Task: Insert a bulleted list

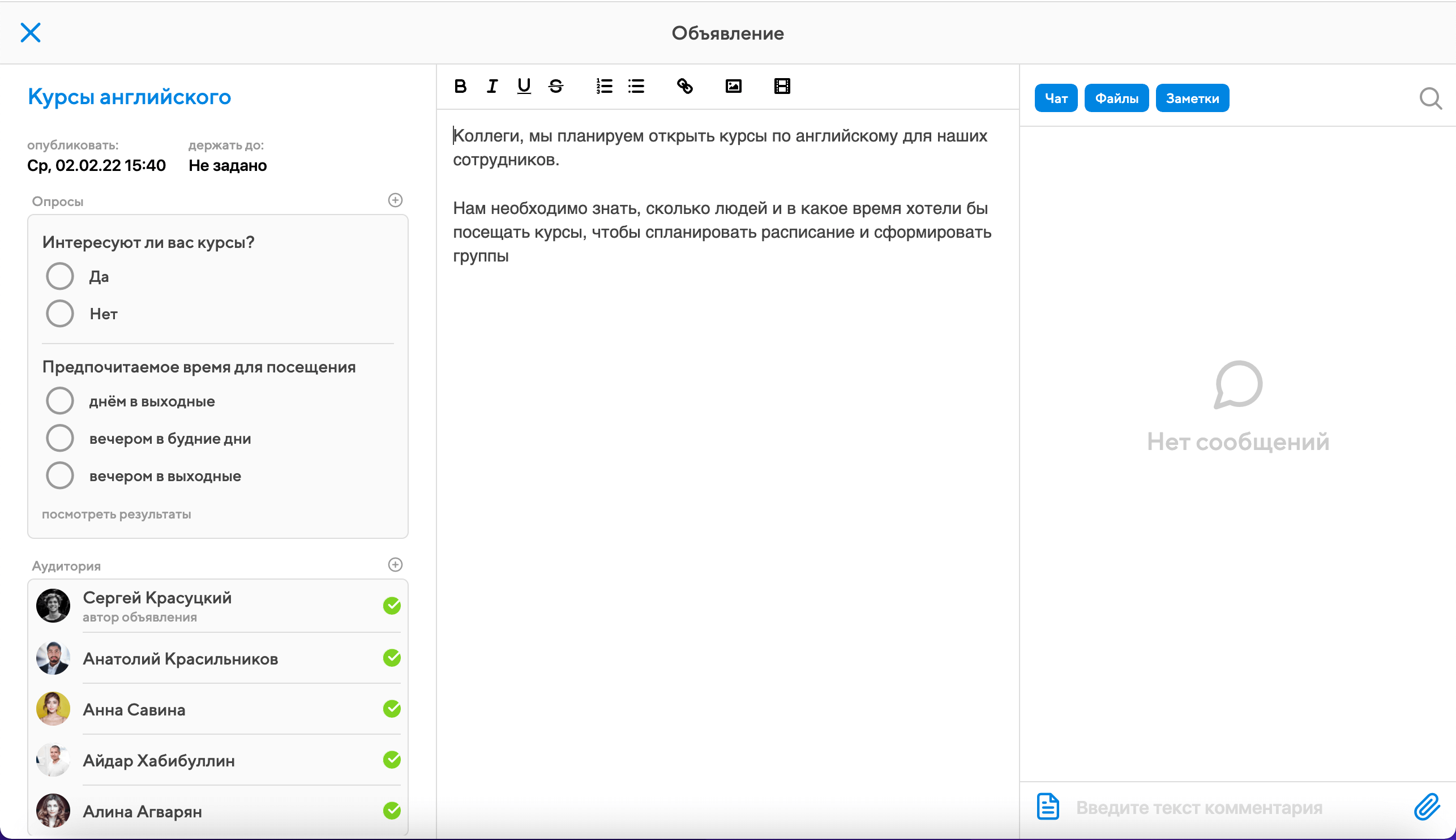Action: point(636,87)
